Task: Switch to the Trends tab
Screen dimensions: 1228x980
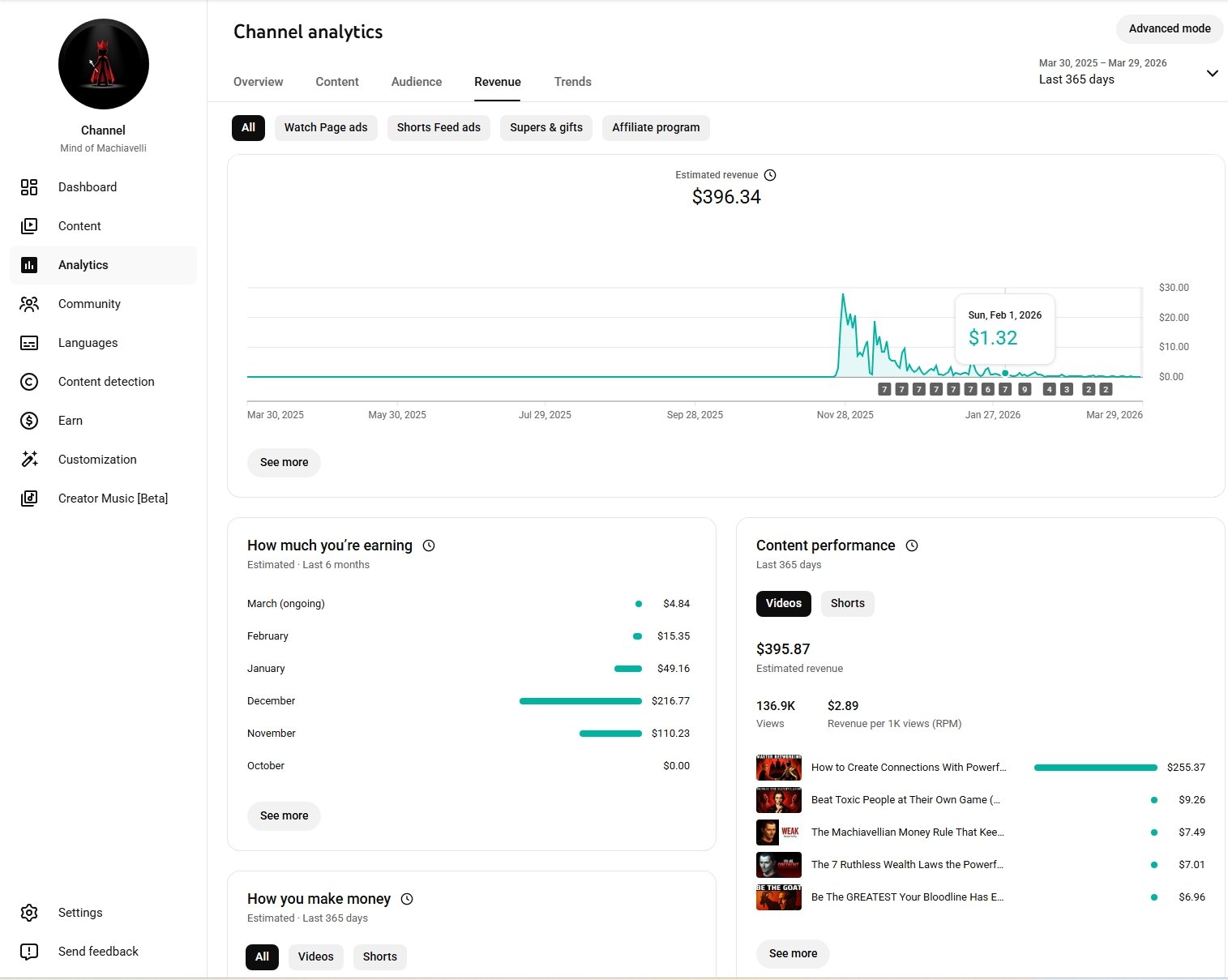Action: coord(572,82)
